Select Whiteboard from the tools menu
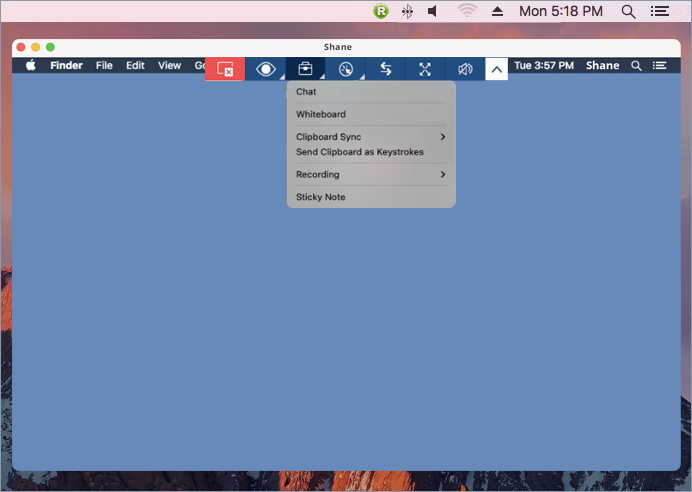The width and height of the screenshot is (692, 492). coord(321,114)
